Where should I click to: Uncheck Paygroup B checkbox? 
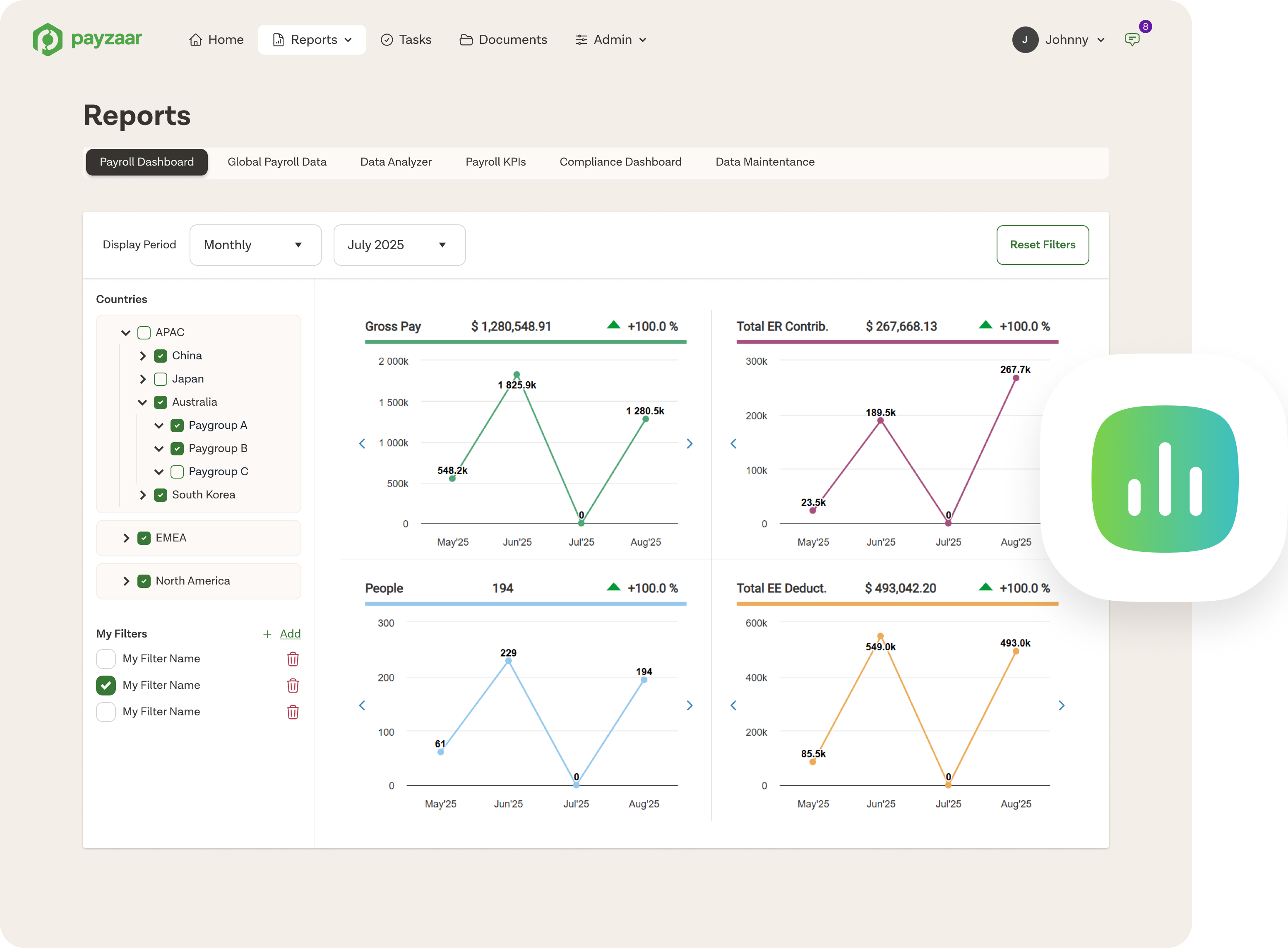pyautogui.click(x=177, y=449)
